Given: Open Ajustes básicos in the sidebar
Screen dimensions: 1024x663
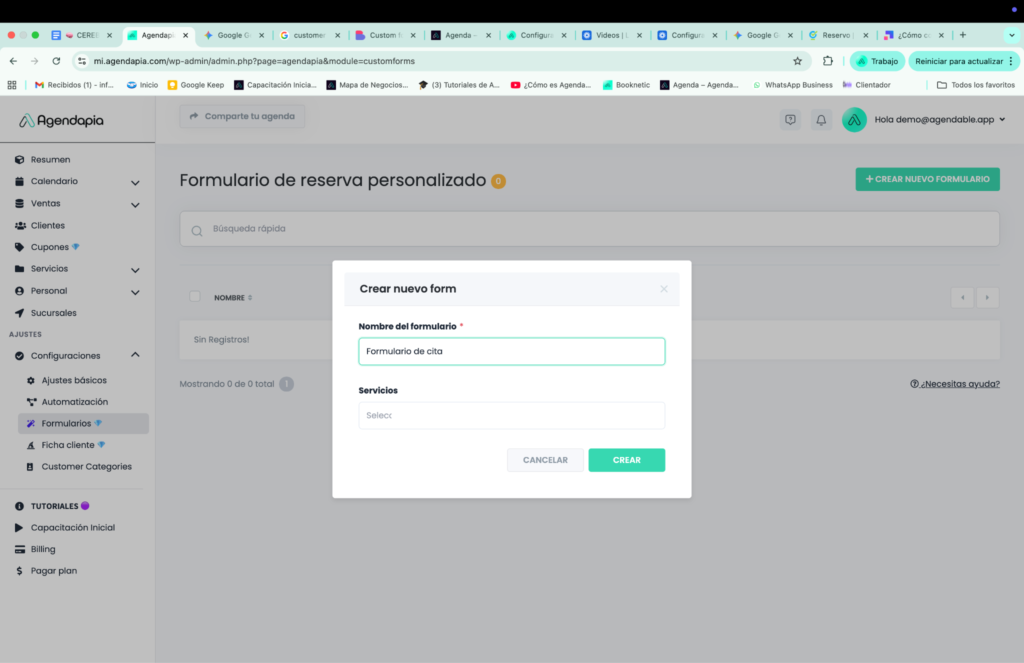Looking at the screenshot, I should coord(74,381).
